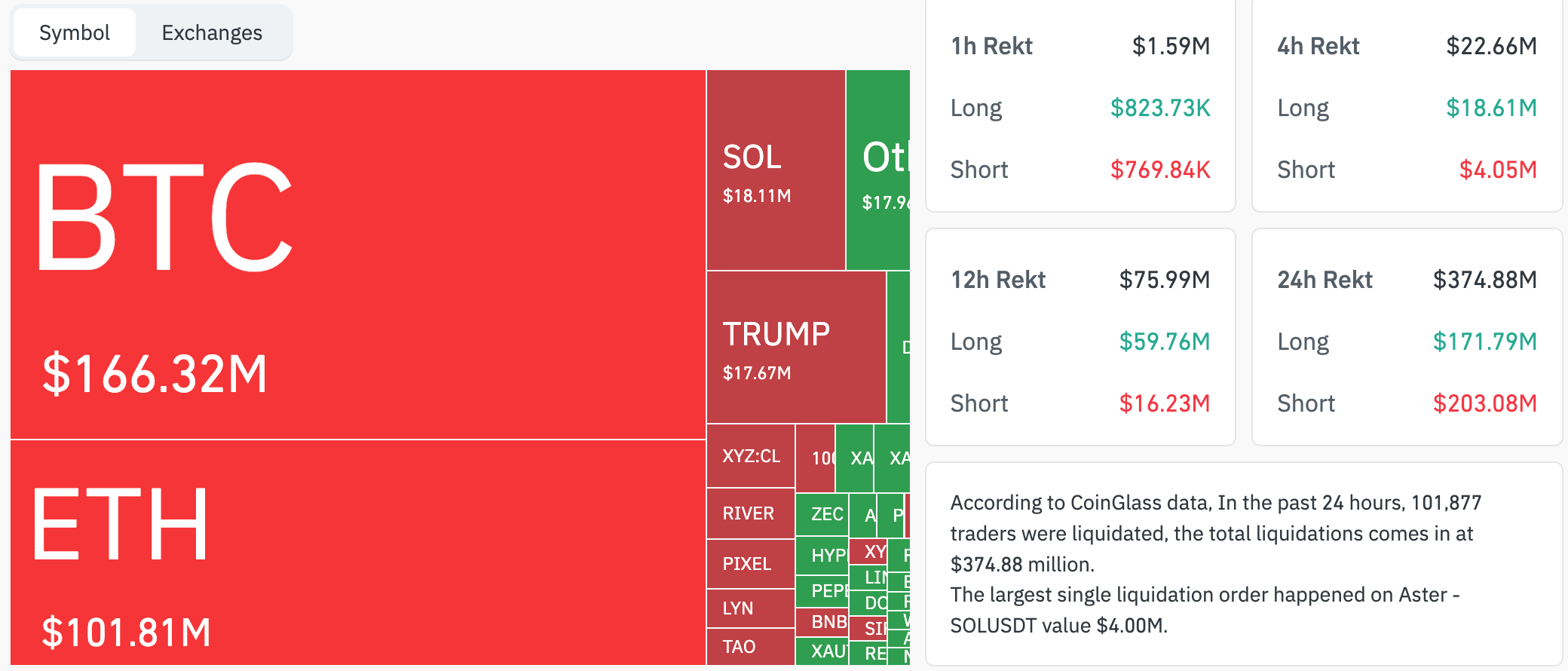Select the SOL $18.11M tile
Viewport: 1568px width, 671px height.
click(775, 170)
